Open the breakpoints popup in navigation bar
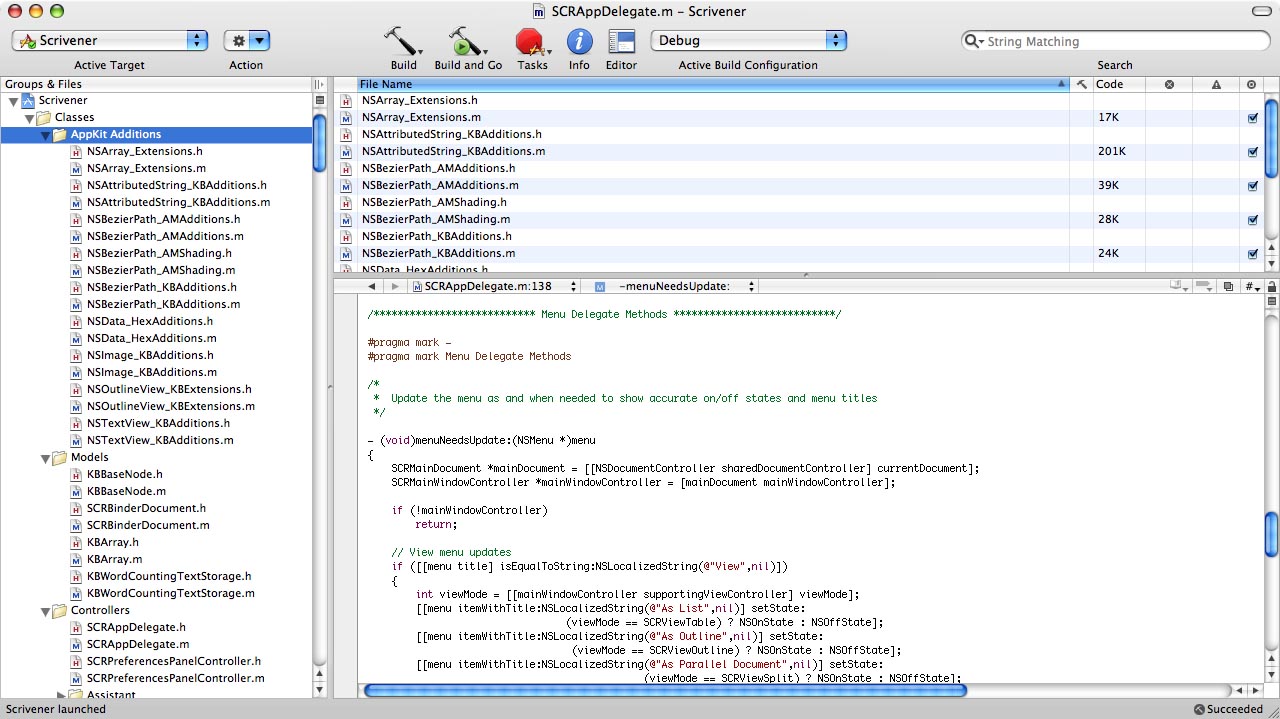1280x719 pixels. (x=1206, y=287)
